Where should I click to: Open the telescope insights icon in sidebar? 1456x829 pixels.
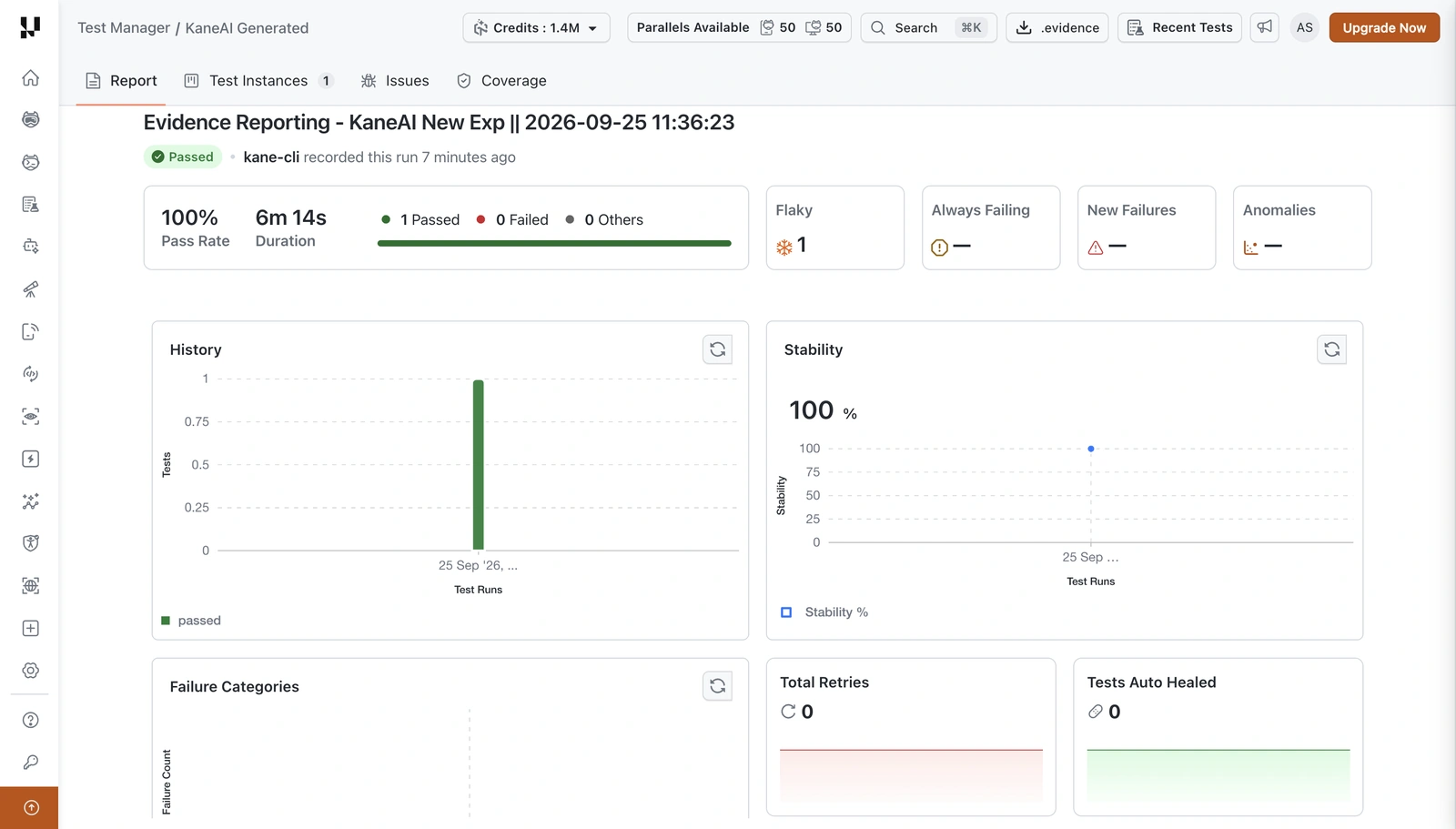point(30,289)
